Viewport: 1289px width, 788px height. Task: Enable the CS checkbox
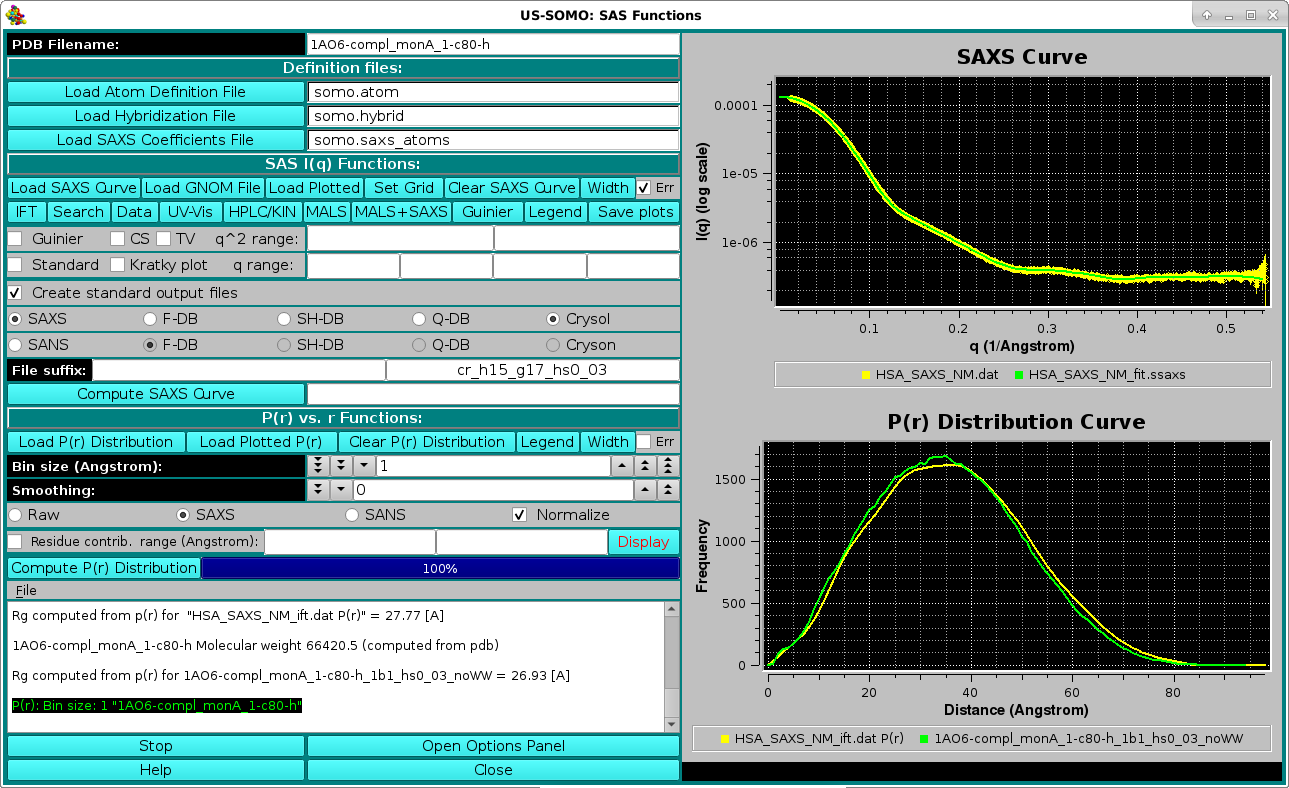pyautogui.click(x=117, y=239)
